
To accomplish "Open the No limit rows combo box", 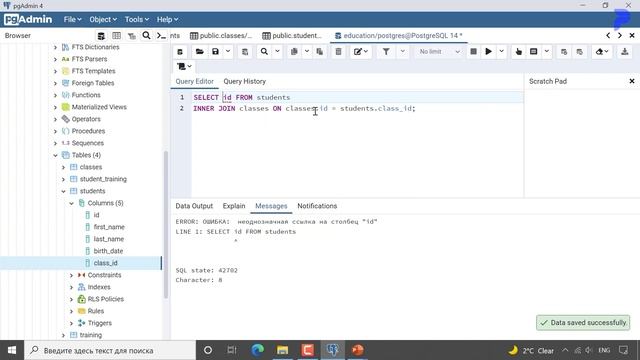I will 439,52.
